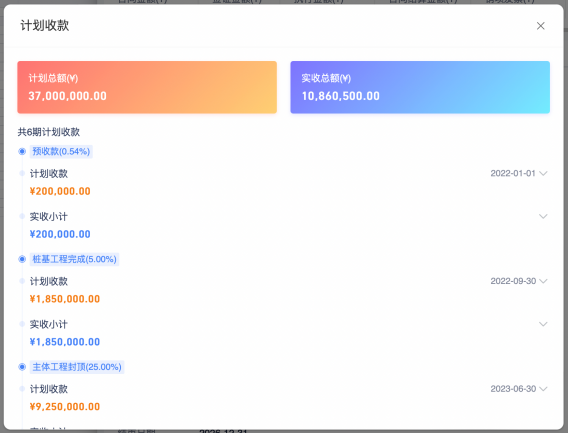
Task: Click timeline node beside 预收款
Action: tap(22, 151)
